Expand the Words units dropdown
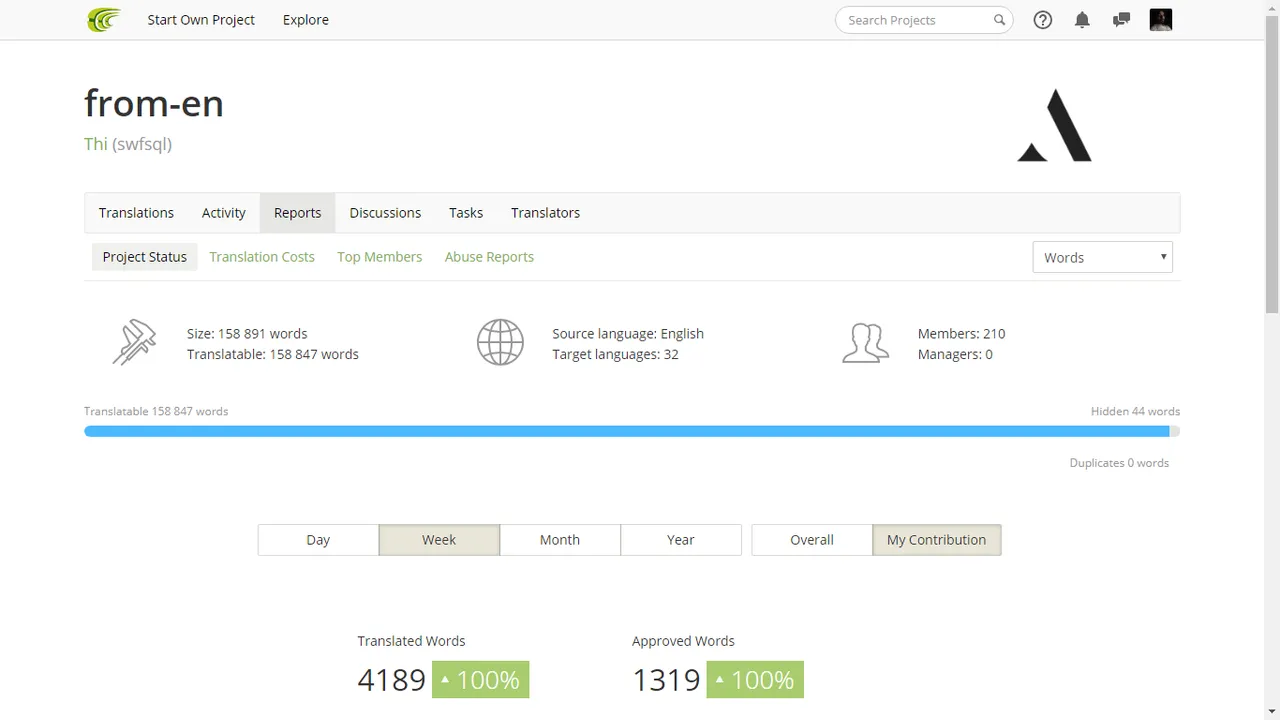The width and height of the screenshot is (1280, 720). (1102, 257)
